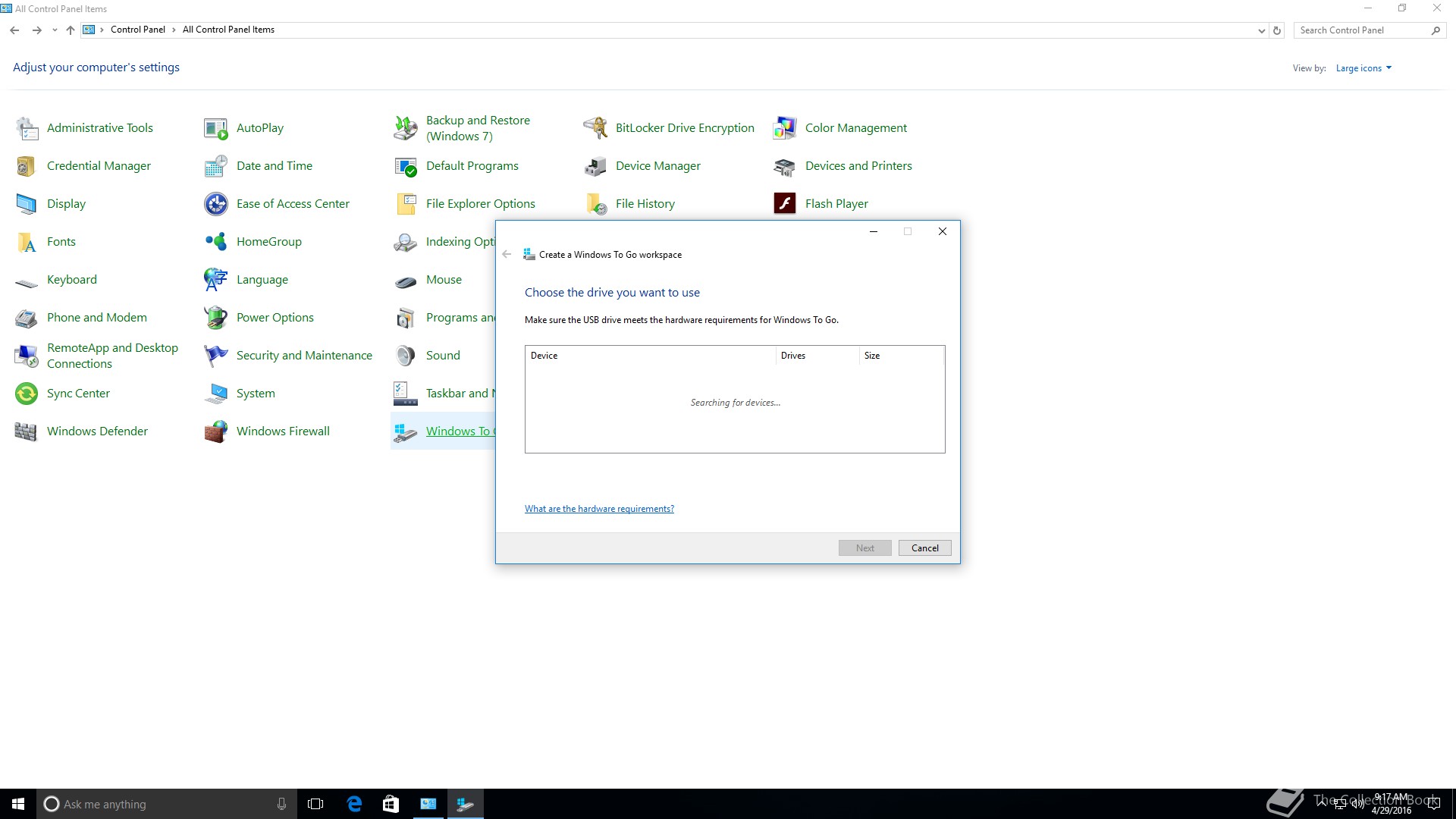Open Sync Center icon
This screenshot has height=819, width=1456.
(27, 394)
